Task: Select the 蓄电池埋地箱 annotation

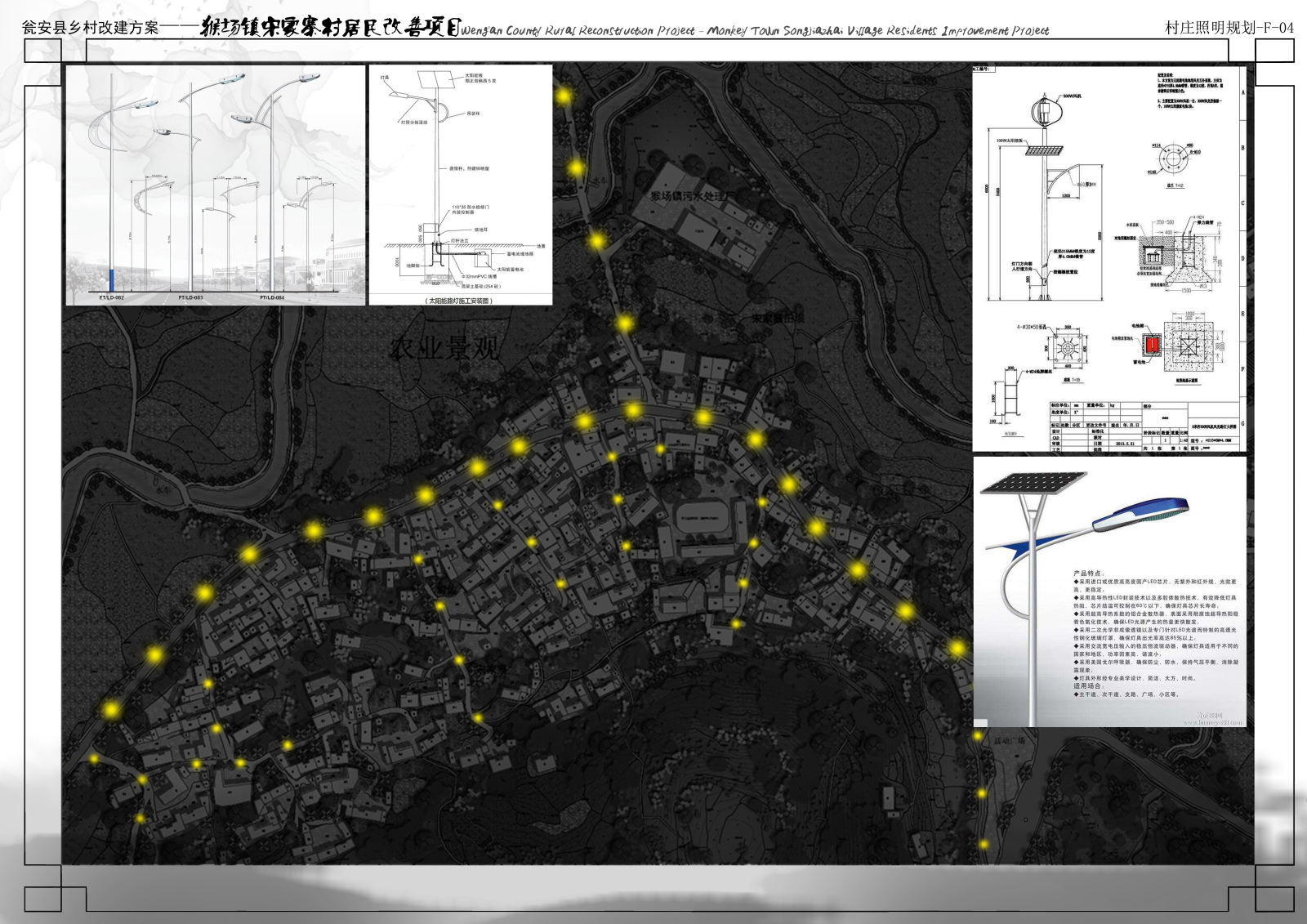Action: [520, 254]
